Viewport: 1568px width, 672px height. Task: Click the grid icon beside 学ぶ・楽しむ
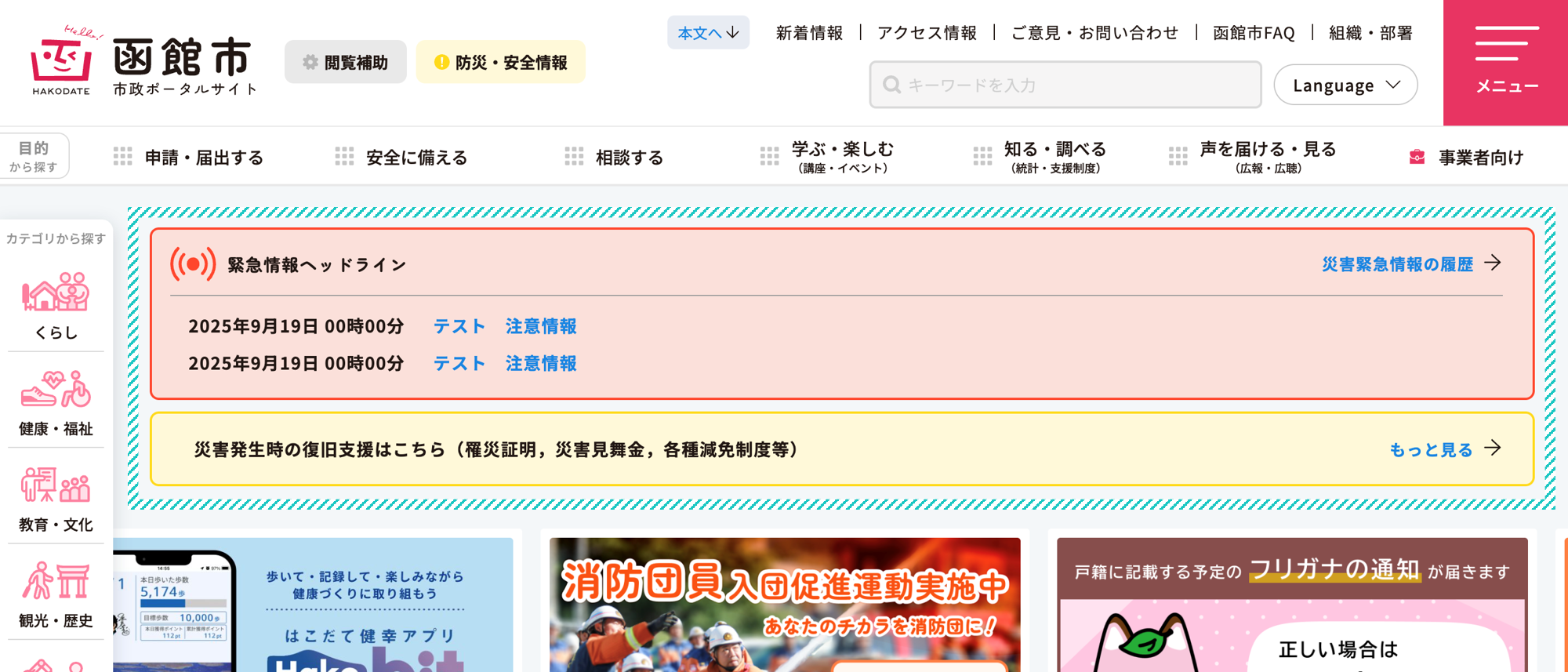click(x=769, y=157)
